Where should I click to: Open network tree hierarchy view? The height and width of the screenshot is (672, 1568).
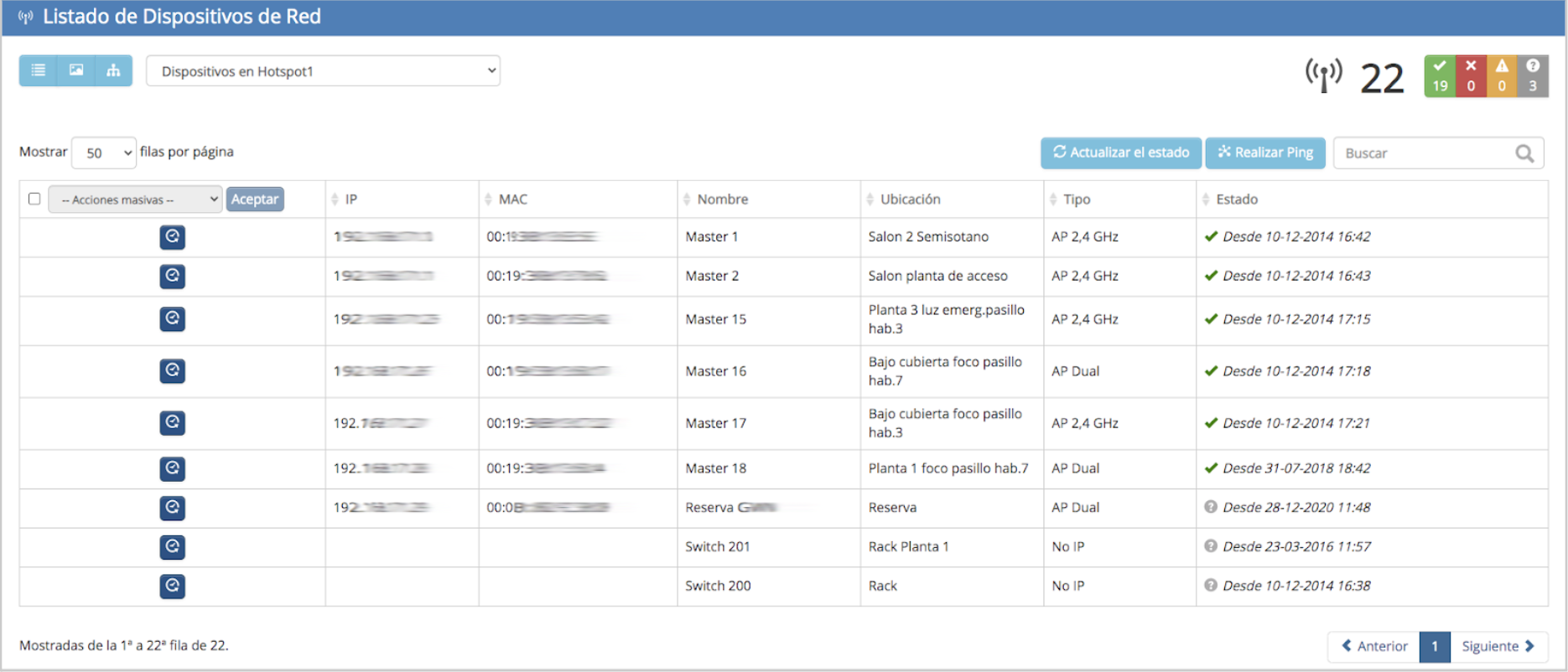(113, 70)
